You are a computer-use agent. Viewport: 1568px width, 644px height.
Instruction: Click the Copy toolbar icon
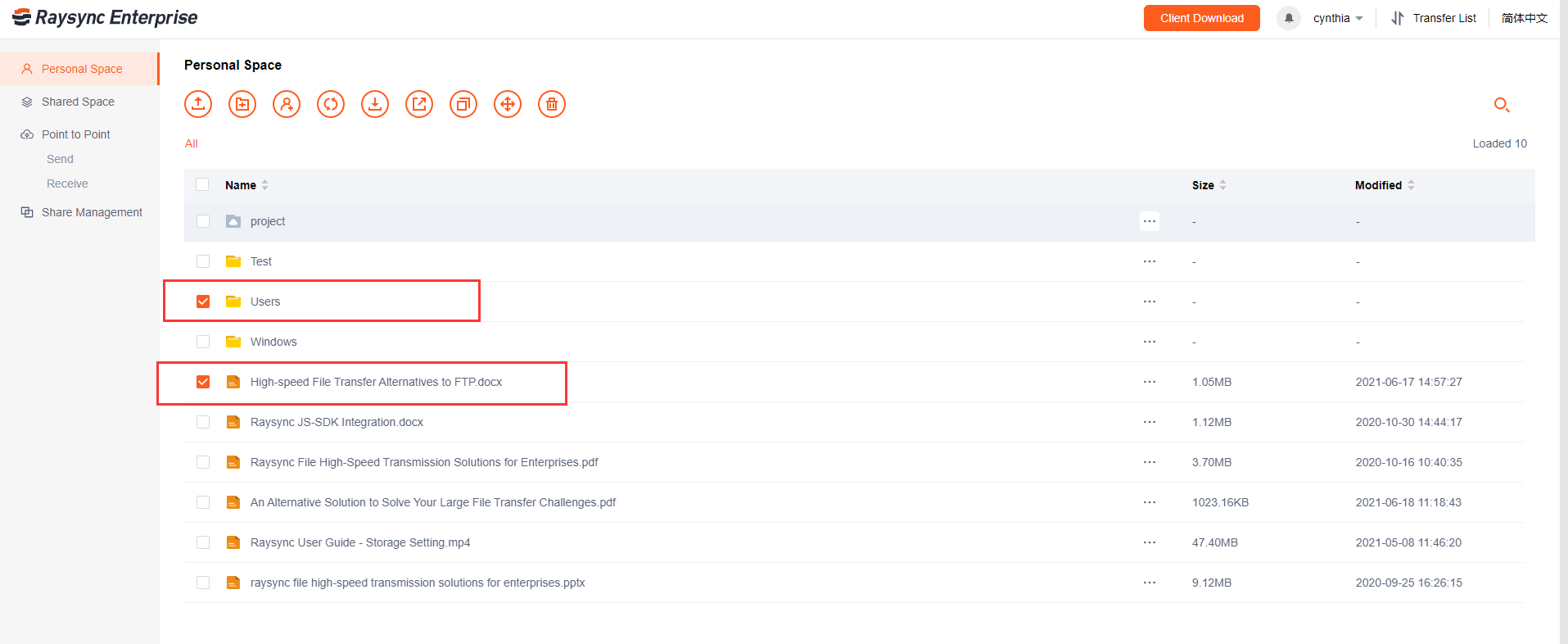click(x=463, y=104)
